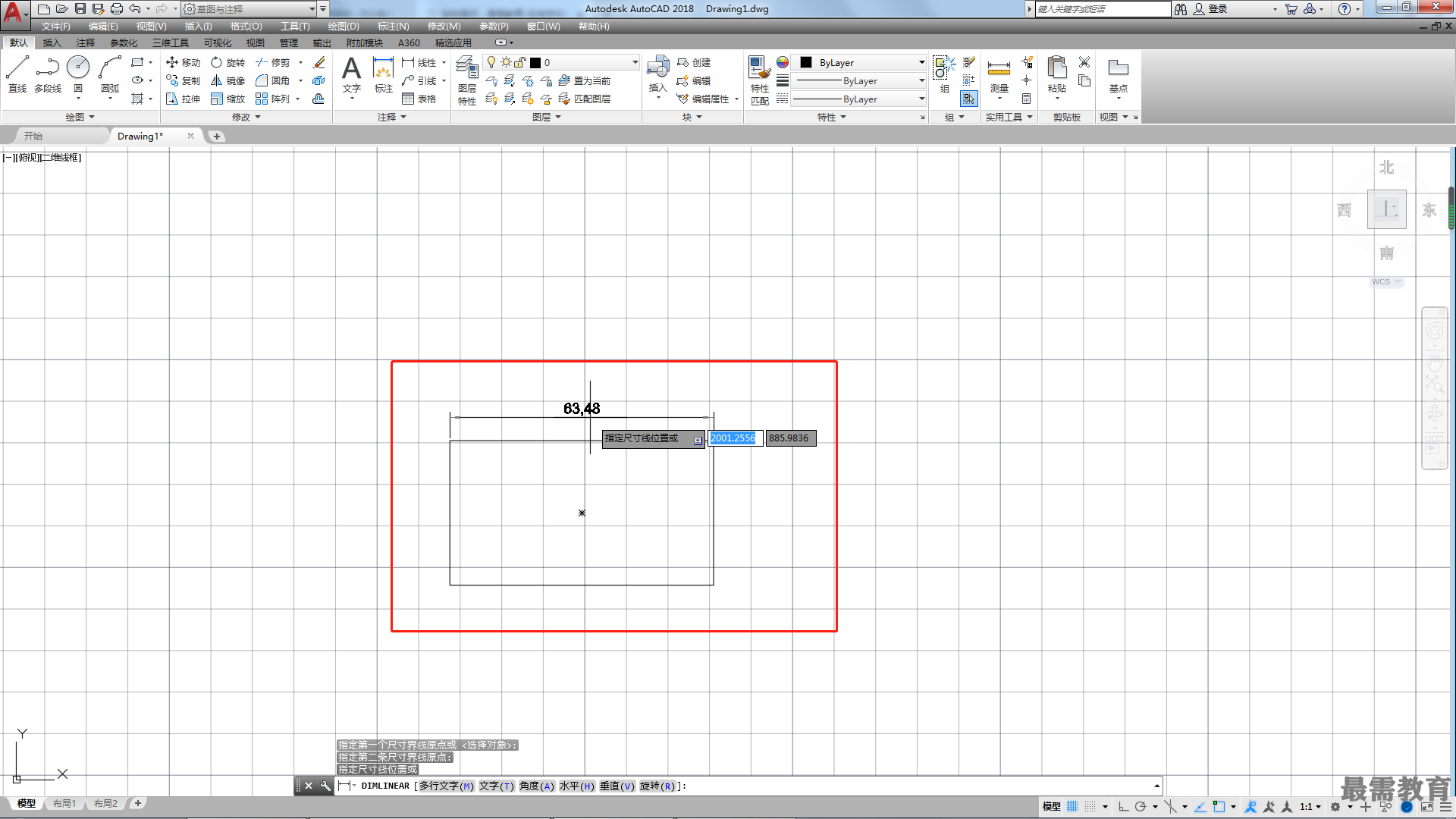Choose the 水平(H) command option
The image size is (1456, 819).
pyautogui.click(x=576, y=786)
